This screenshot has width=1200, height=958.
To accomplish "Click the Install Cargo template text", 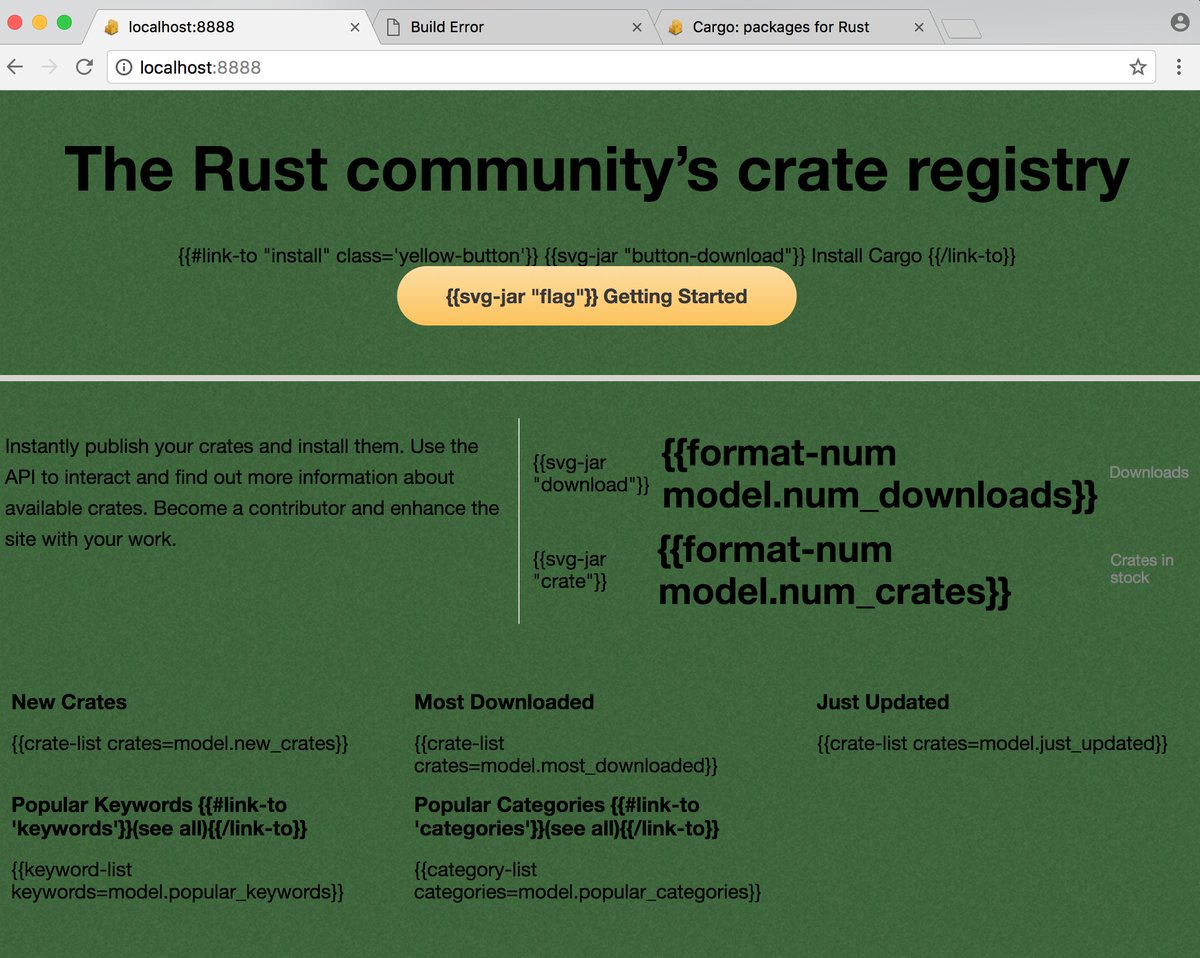I will 597,256.
